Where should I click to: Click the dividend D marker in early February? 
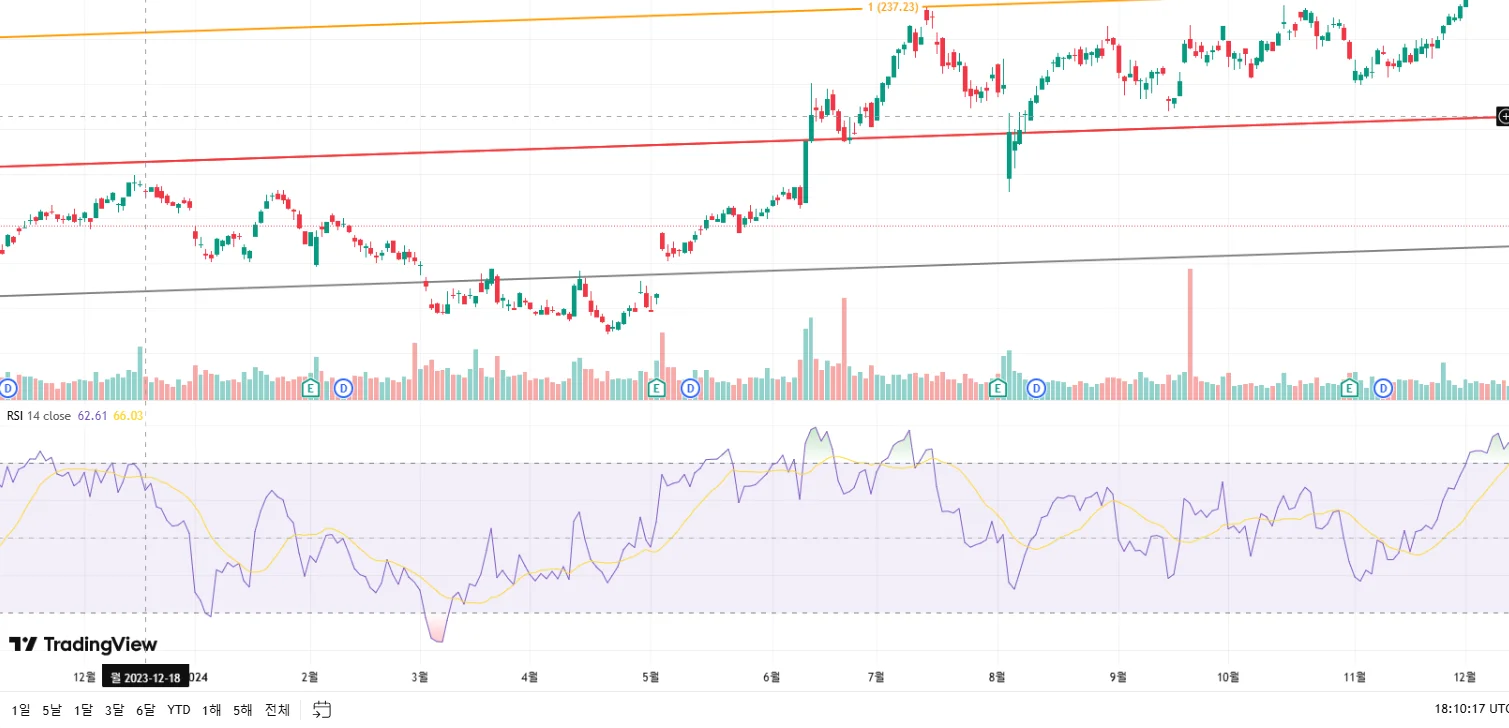[343, 387]
